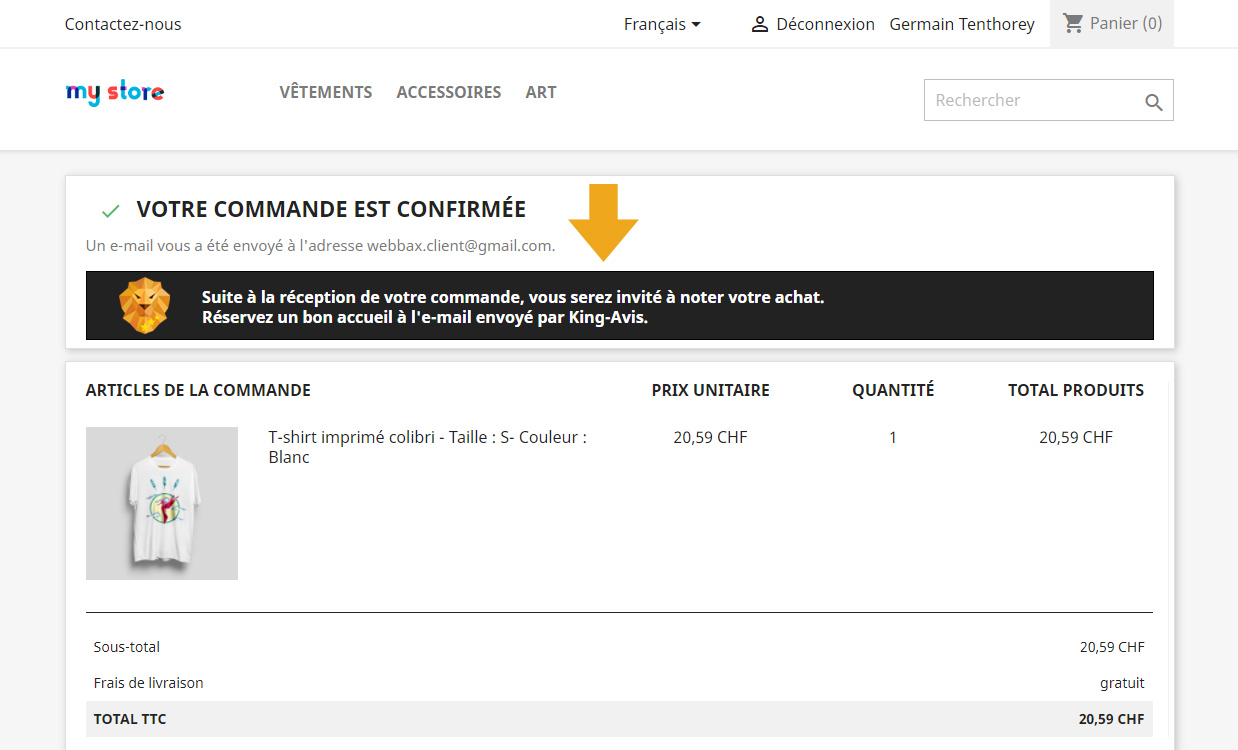Open the Vêtements menu
Image resolution: width=1238 pixels, height=750 pixels.
pyautogui.click(x=326, y=92)
